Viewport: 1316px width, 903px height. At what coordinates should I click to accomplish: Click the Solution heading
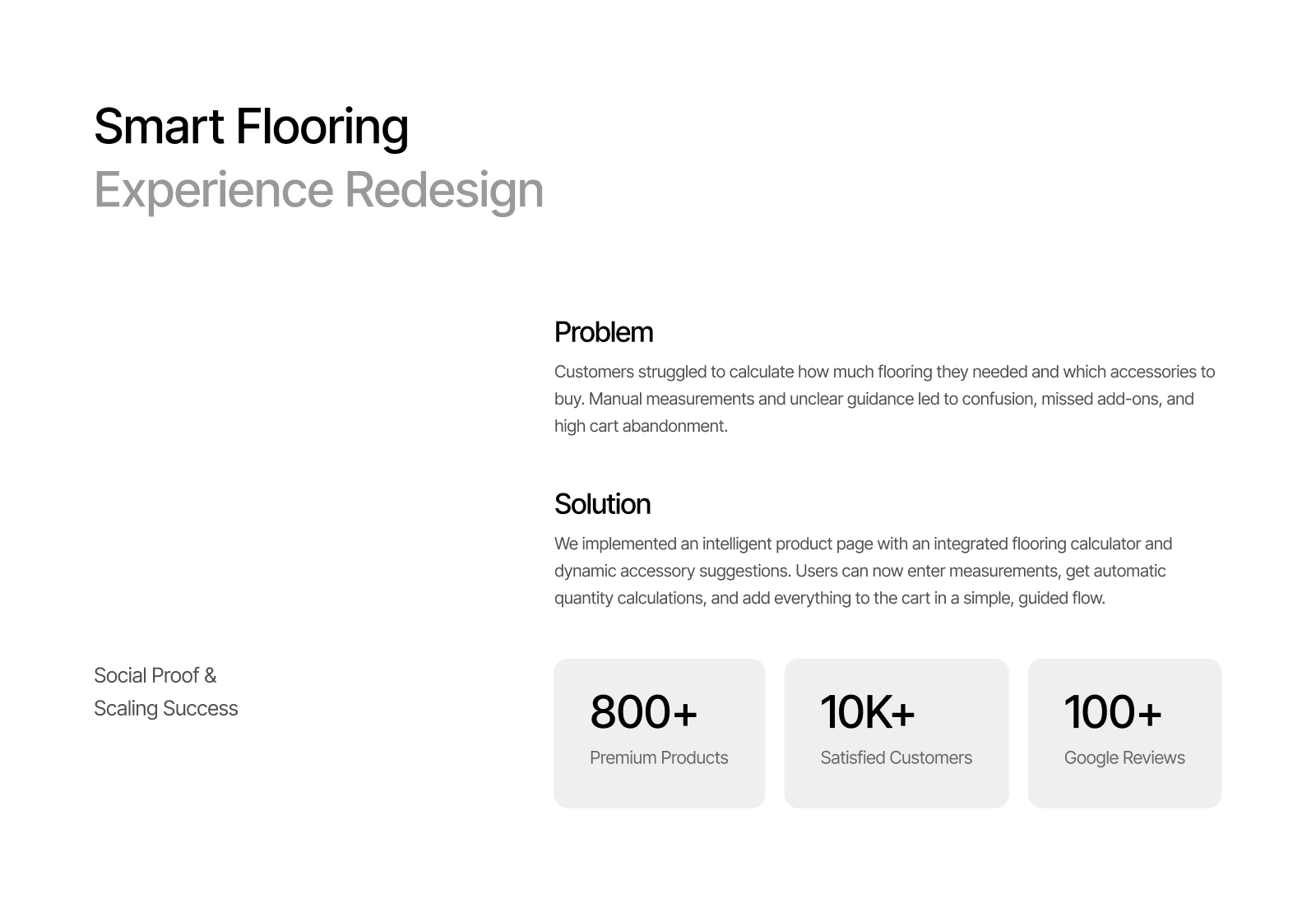(602, 504)
